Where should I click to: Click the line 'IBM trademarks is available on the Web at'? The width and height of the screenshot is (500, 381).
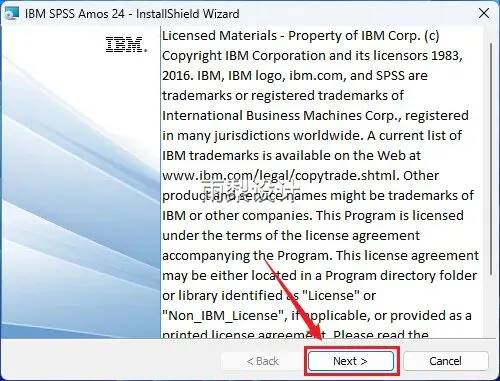pos(291,156)
